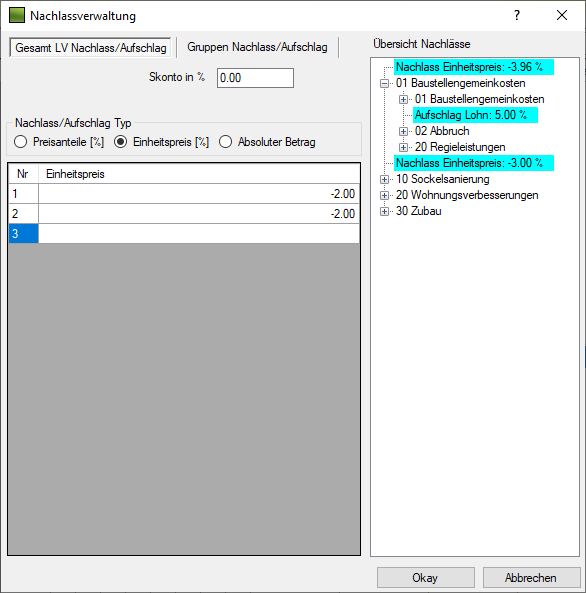
Task: Click the green Nachlassverwaltung window icon
Action: tap(17, 16)
